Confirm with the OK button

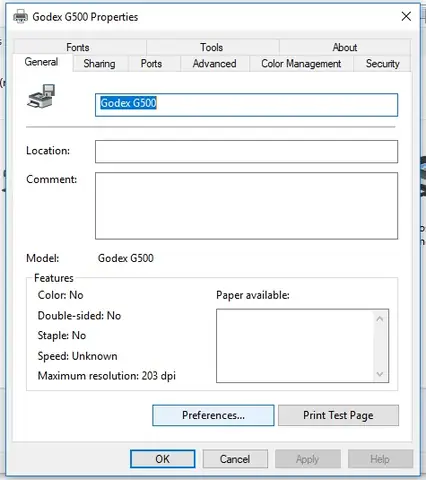point(163,459)
